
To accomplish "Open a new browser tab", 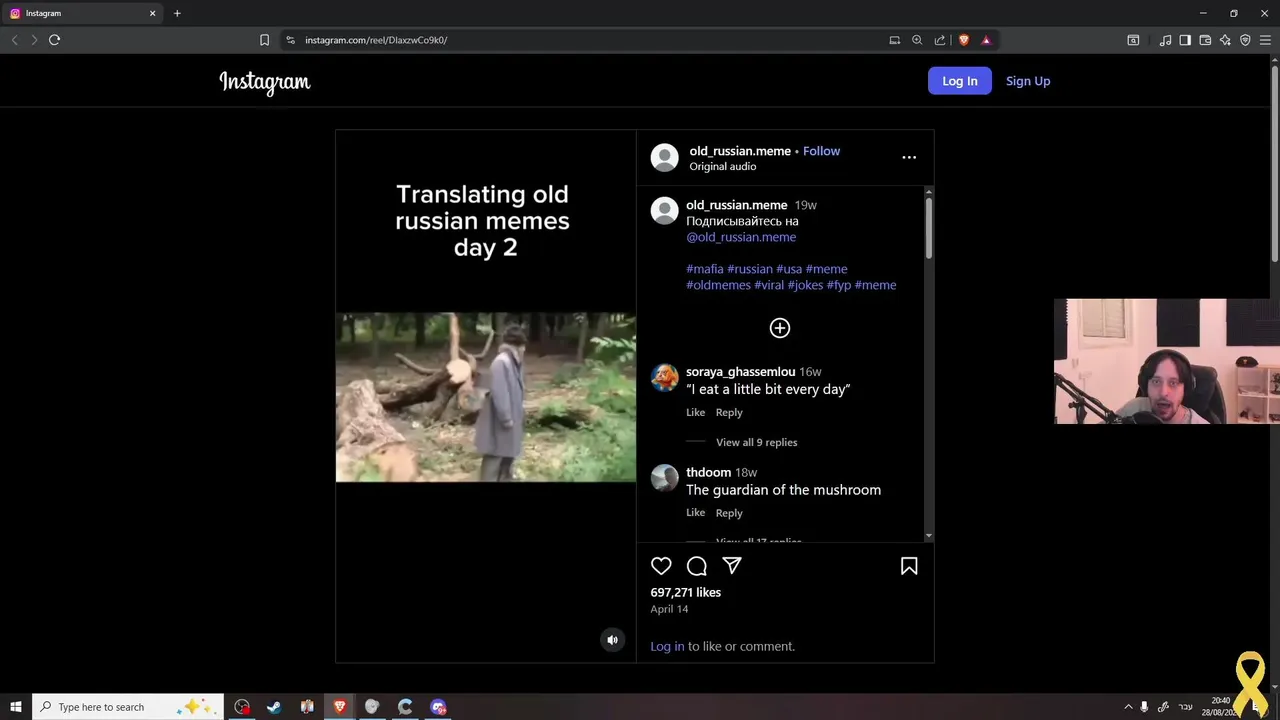I will point(177,13).
